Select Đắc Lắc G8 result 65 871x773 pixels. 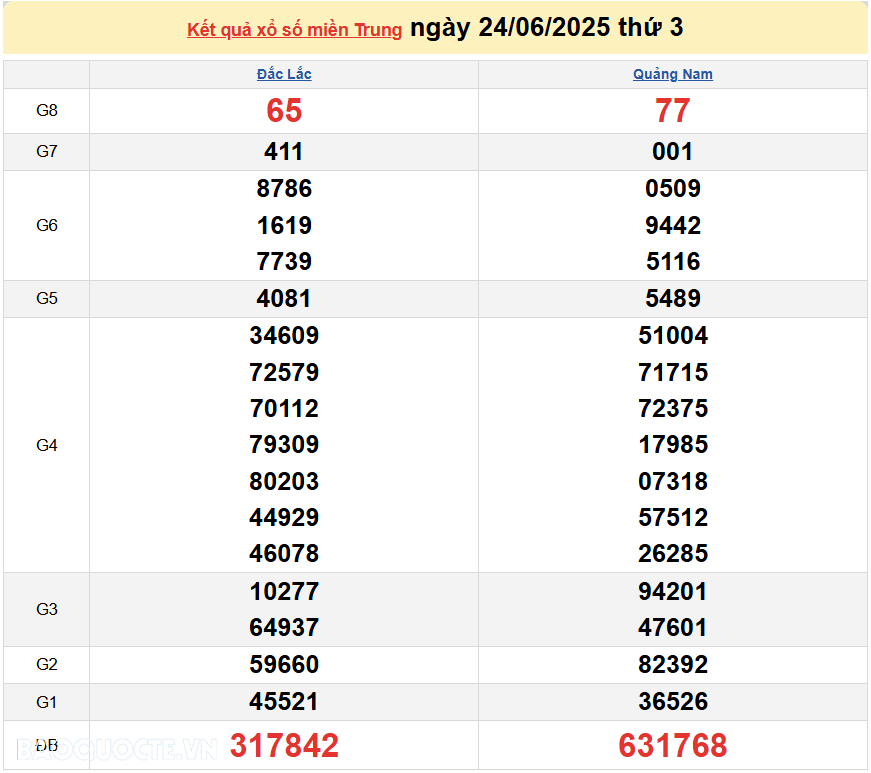tap(284, 111)
